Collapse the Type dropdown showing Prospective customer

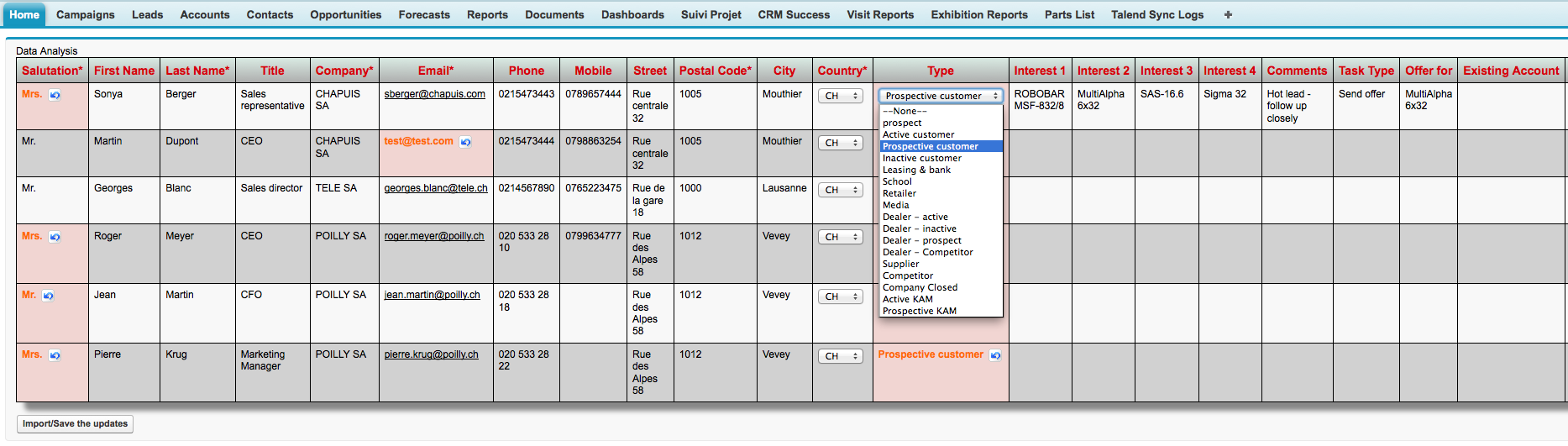click(x=941, y=96)
